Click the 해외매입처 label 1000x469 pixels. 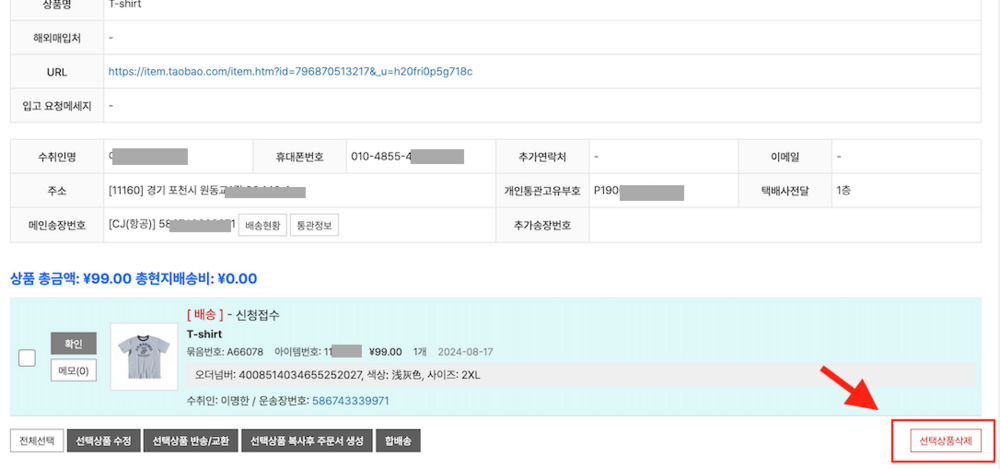click(x=57, y=38)
